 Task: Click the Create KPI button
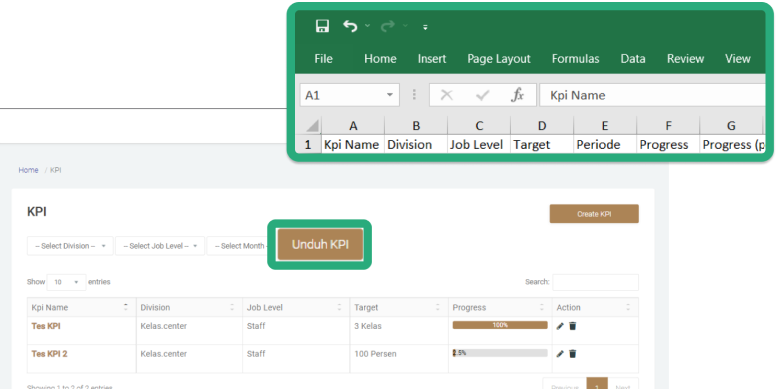pyautogui.click(x=594, y=214)
